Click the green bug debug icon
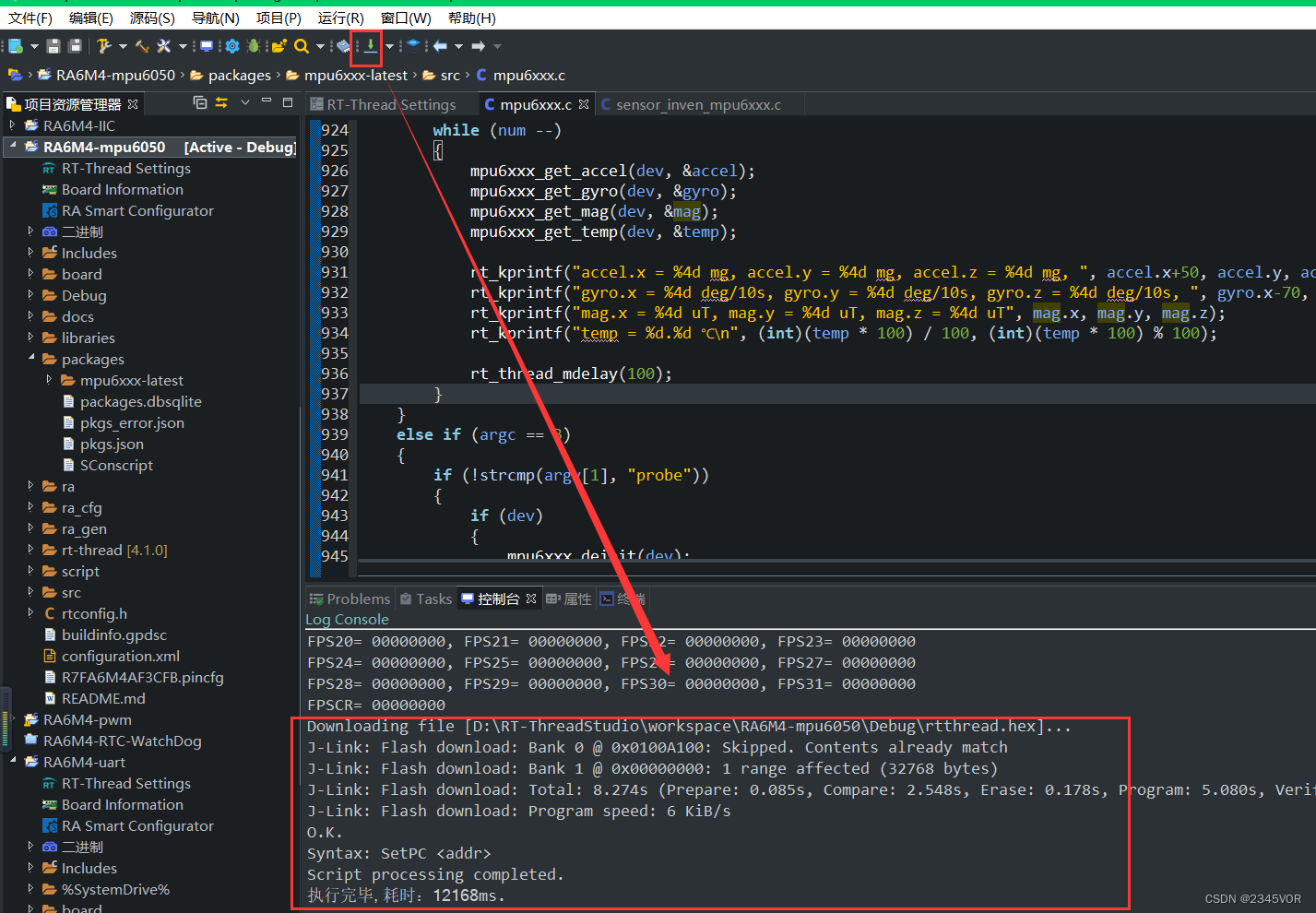 254,46
